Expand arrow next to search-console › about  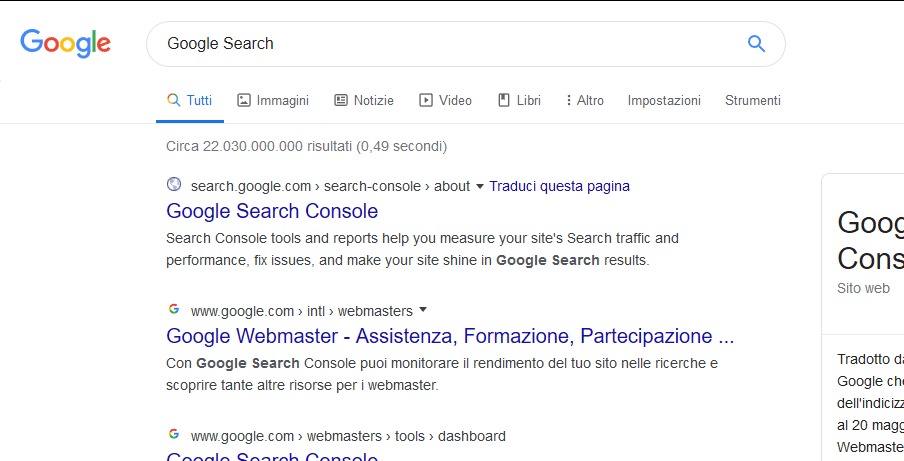480,186
